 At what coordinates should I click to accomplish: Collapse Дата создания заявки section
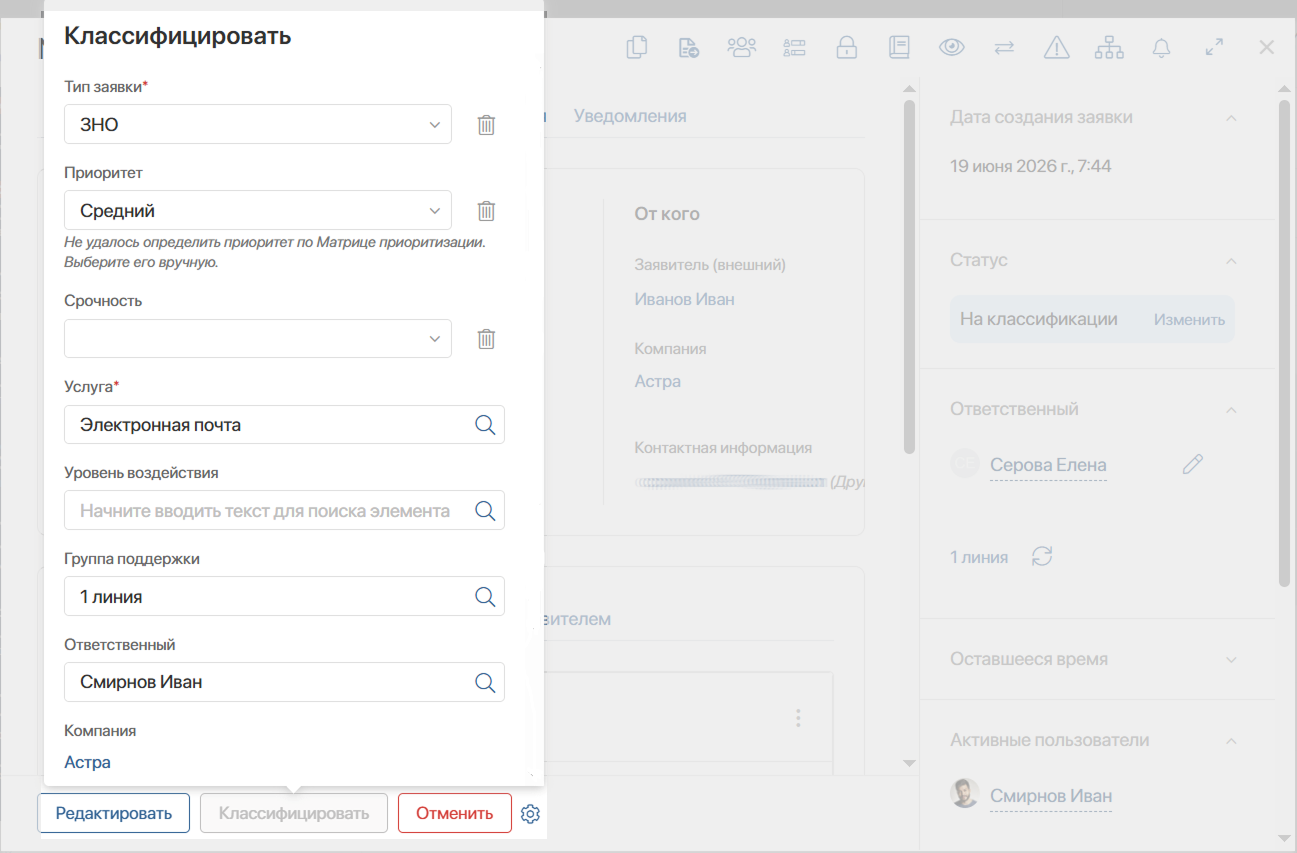pos(1231,118)
